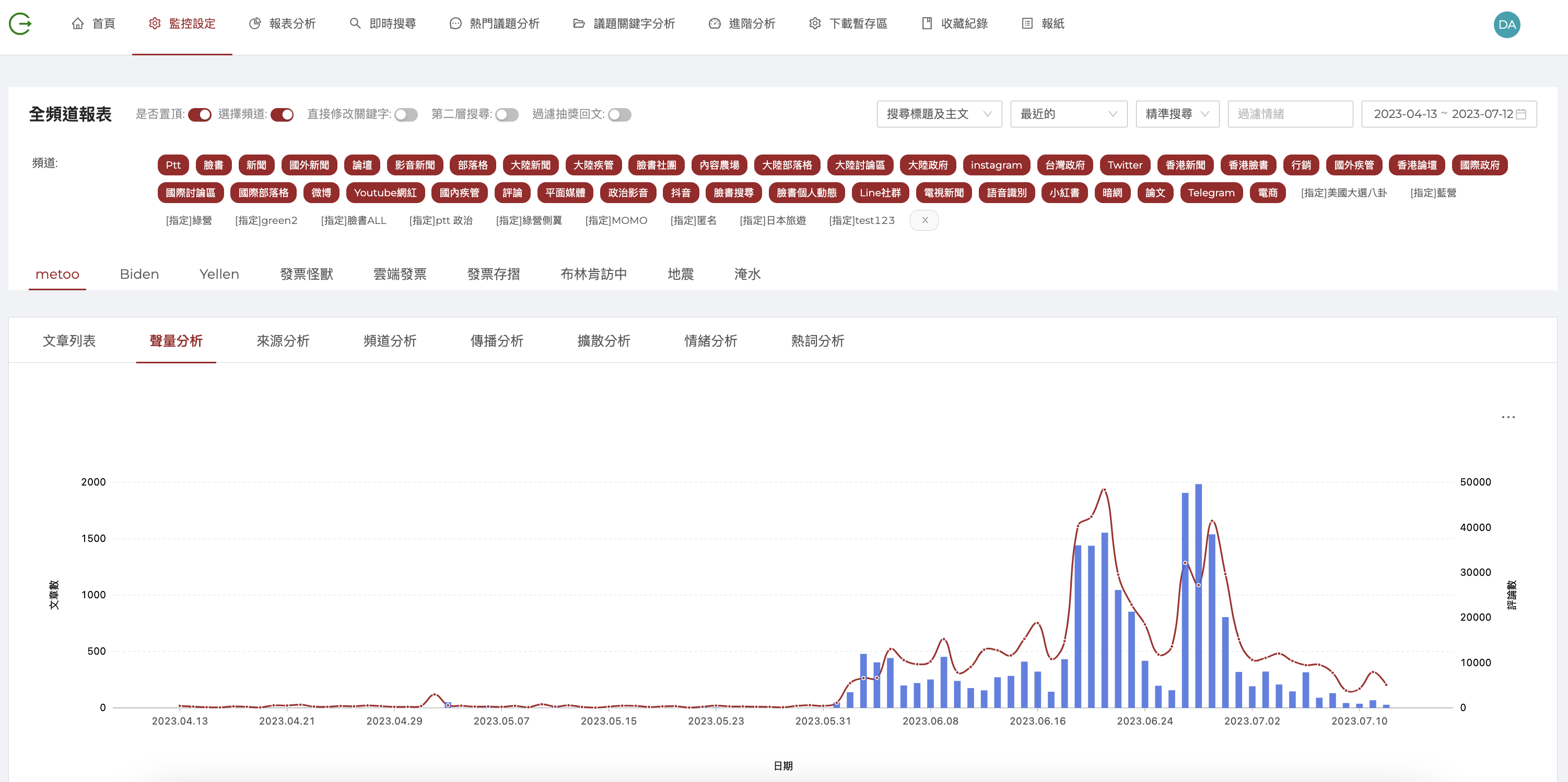Expand the 最近的 sort dropdown

(x=1068, y=114)
